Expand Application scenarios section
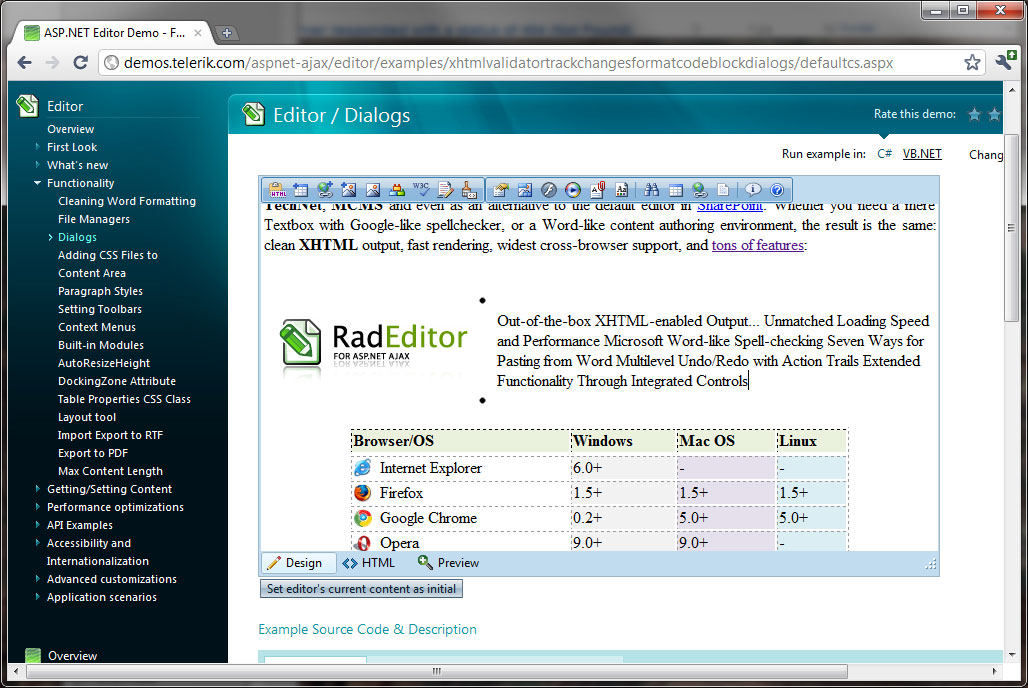 [37, 597]
